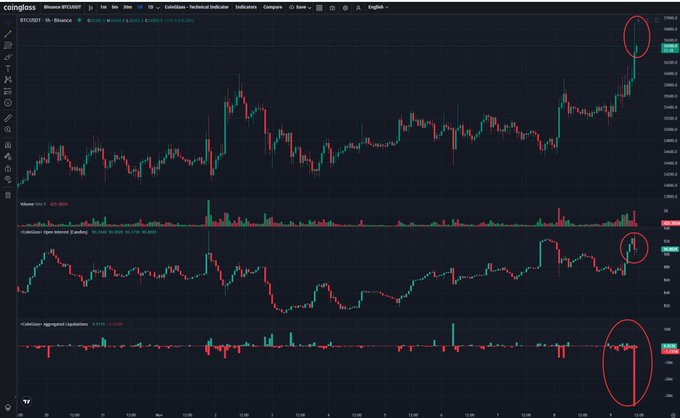Click the green open interest value label
Viewport: 680px width, 418px height.
[x=670, y=249]
